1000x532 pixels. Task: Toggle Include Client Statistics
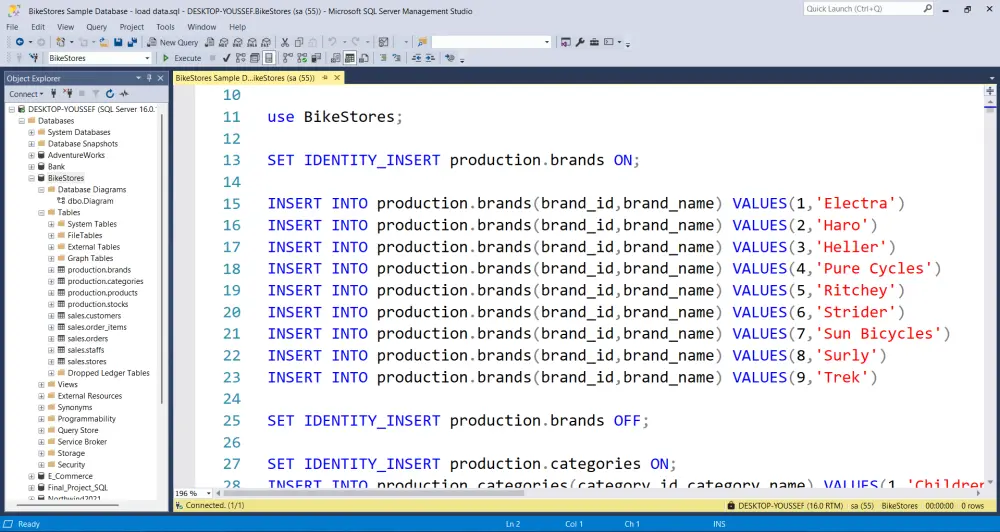(316, 58)
